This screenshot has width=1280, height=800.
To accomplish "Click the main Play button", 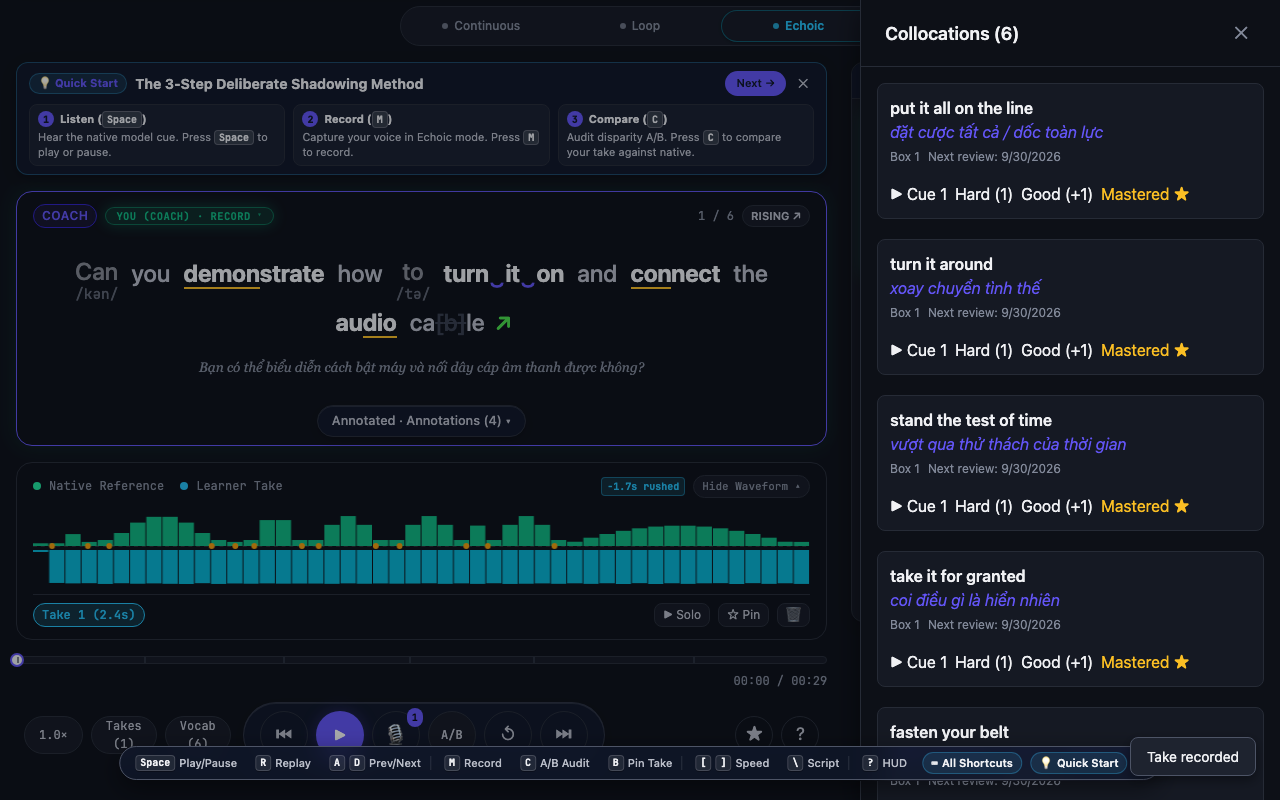I will point(340,733).
